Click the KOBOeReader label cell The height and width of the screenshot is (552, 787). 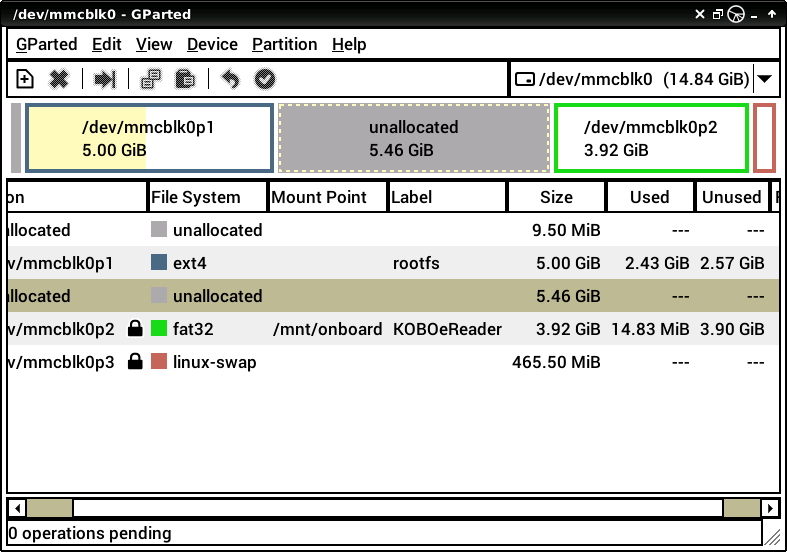(x=447, y=329)
